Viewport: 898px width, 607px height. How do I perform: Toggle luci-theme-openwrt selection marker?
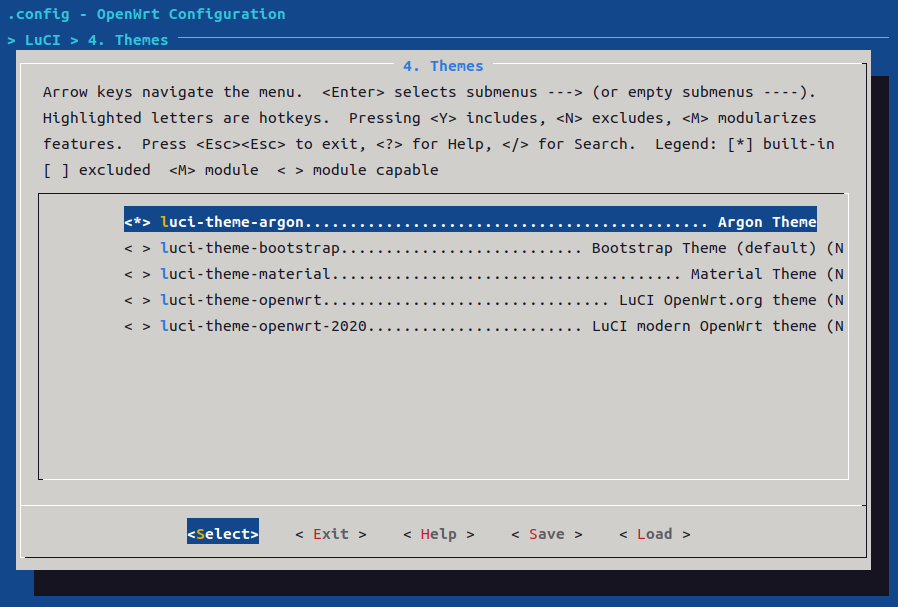coord(137,300)
